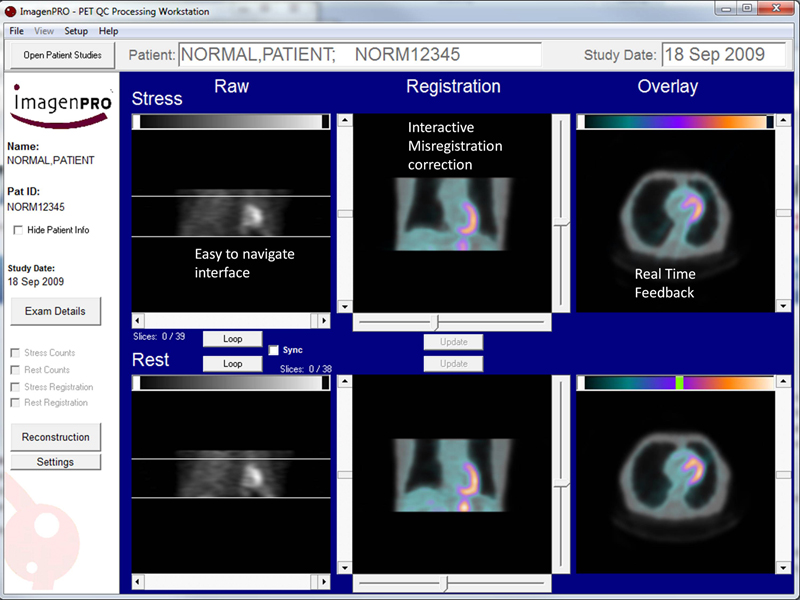Click down arrow of Stress Registration scrollbar

345,306
